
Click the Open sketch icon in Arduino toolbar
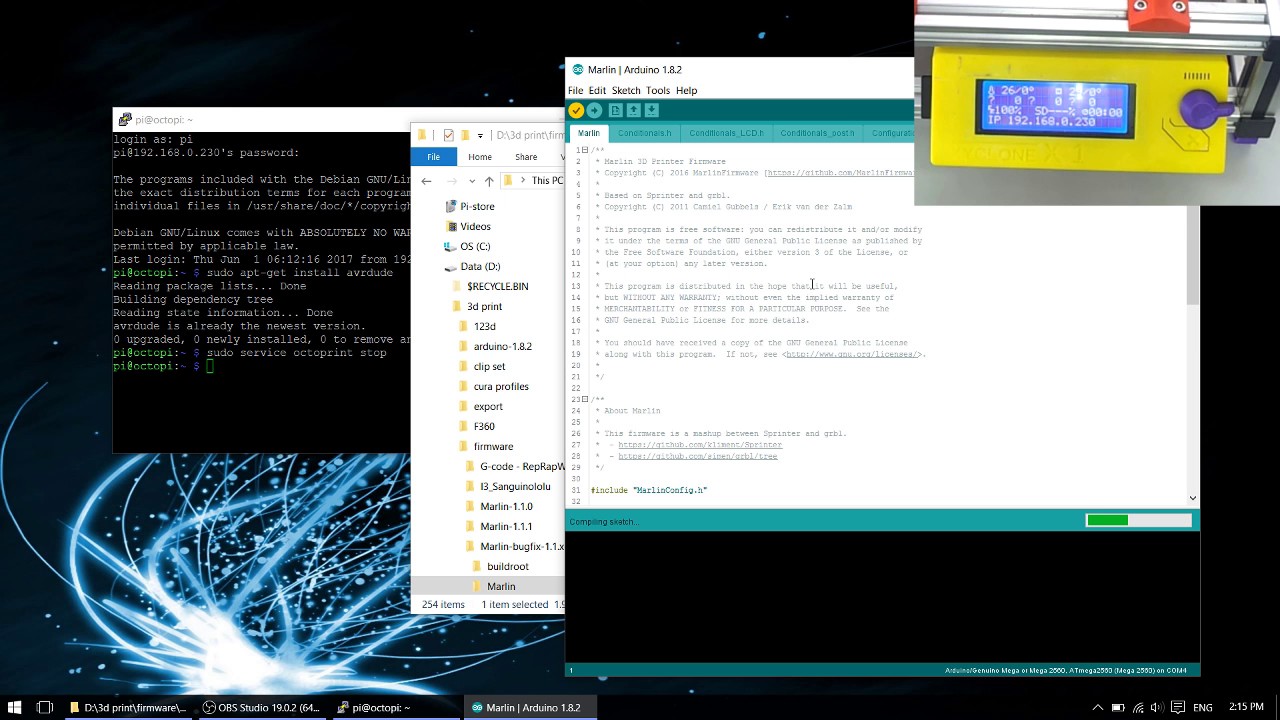[x=634, y=111]
